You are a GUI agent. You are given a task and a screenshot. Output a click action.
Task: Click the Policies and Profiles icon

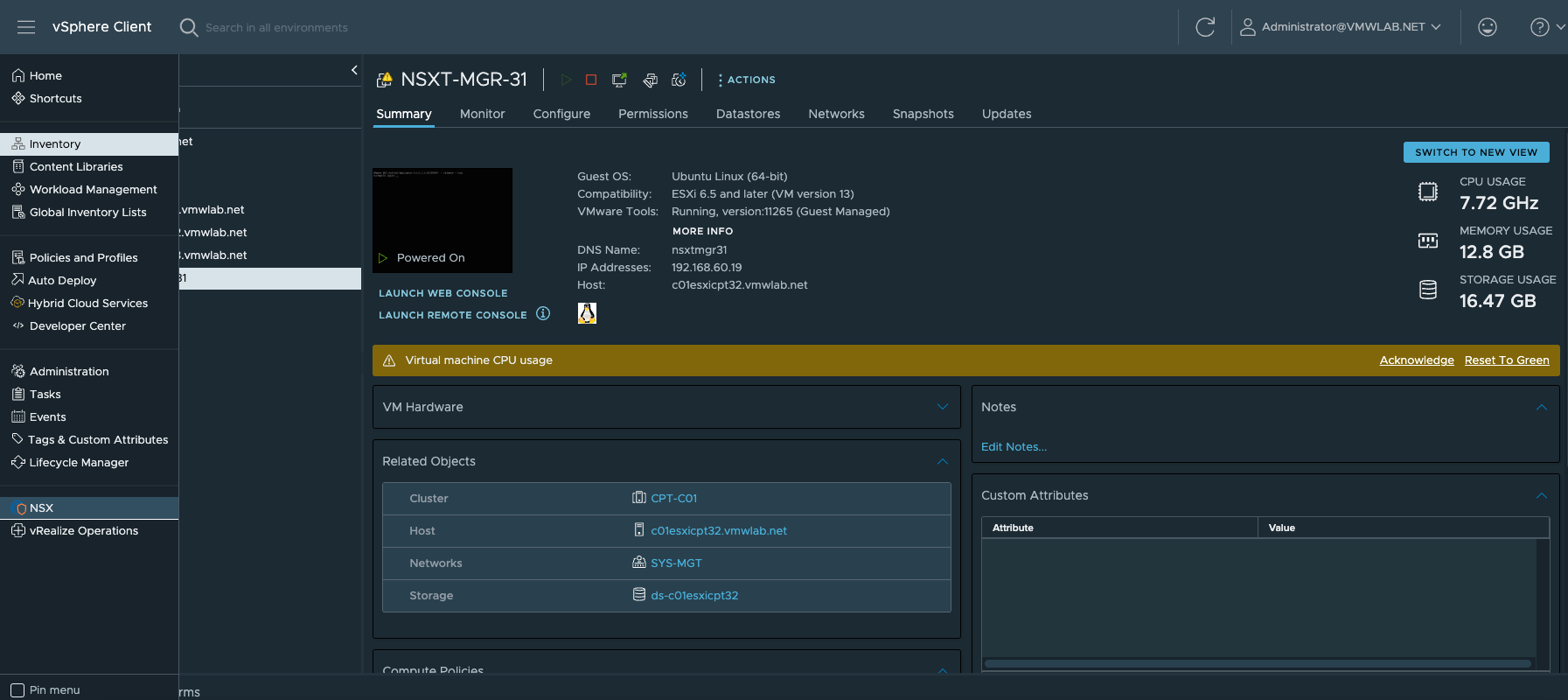coord(17,257)
